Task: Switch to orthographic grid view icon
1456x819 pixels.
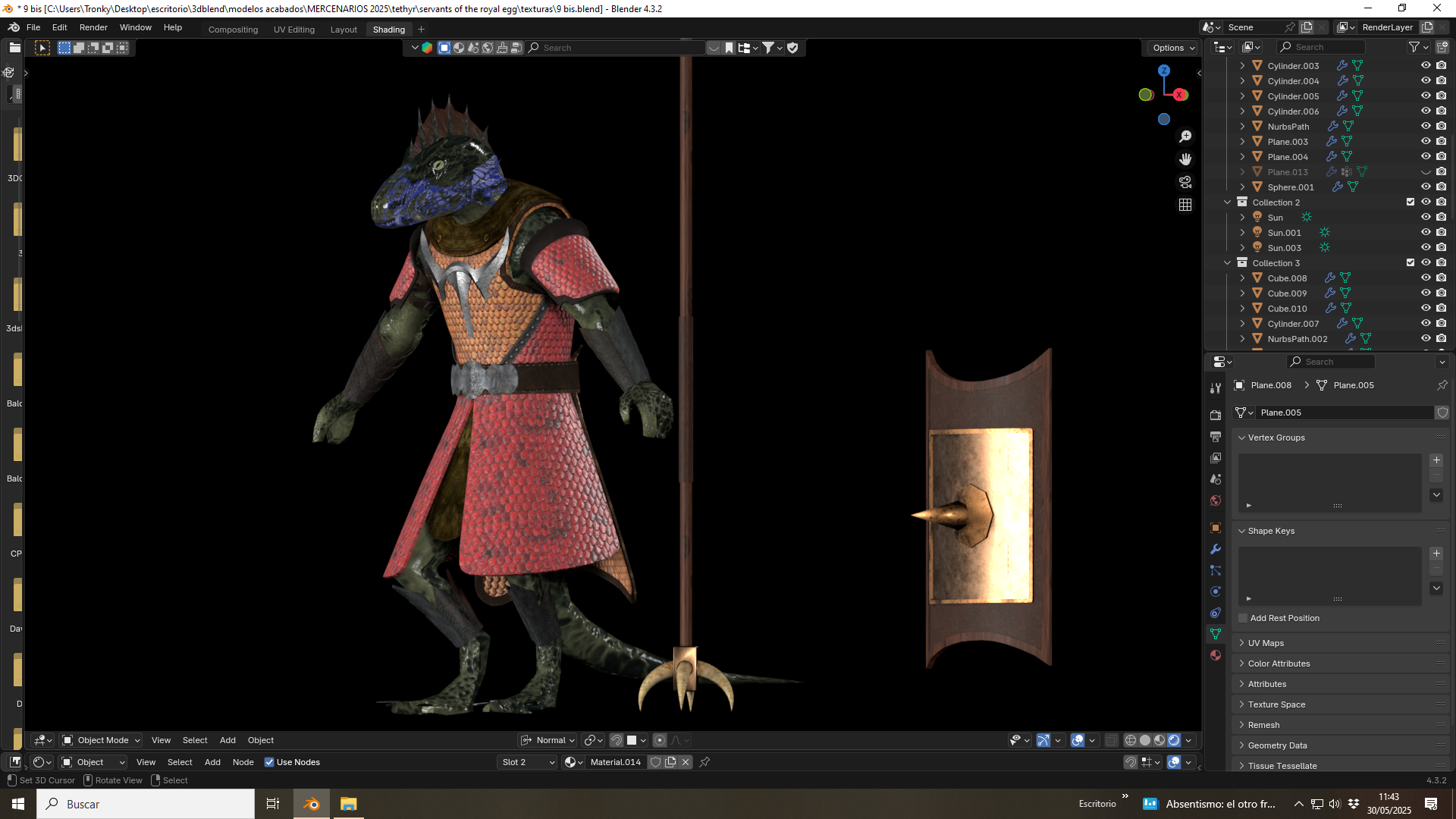Action: pyautogui.click(x=1185, y=205)
